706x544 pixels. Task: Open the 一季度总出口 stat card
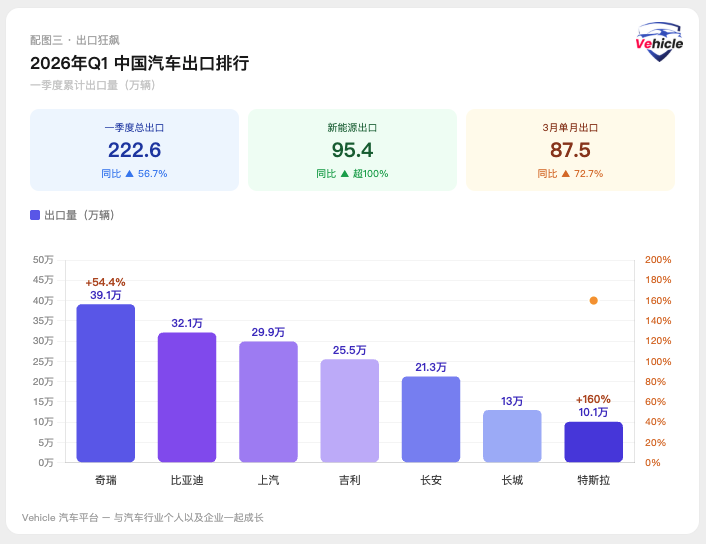[x=134, y=150]
